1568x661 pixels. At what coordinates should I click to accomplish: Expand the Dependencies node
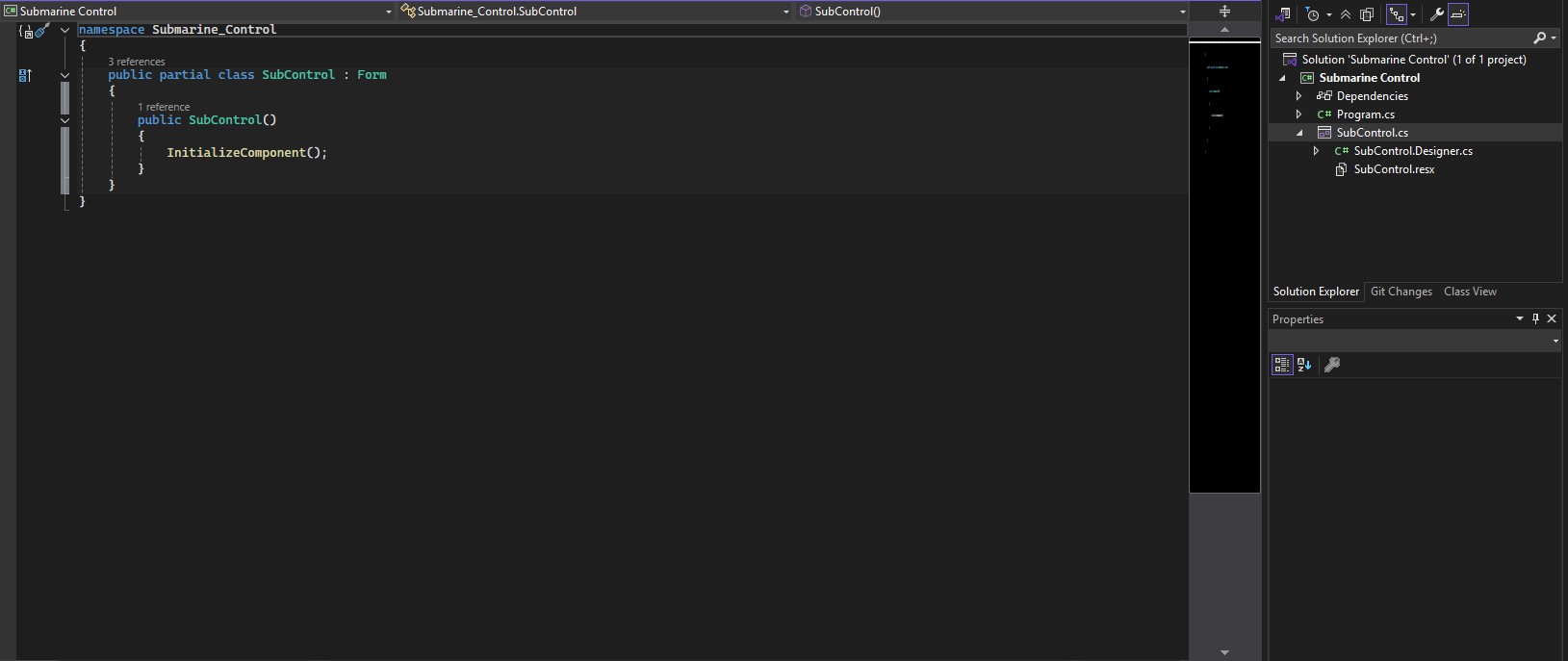point(1299,96)
